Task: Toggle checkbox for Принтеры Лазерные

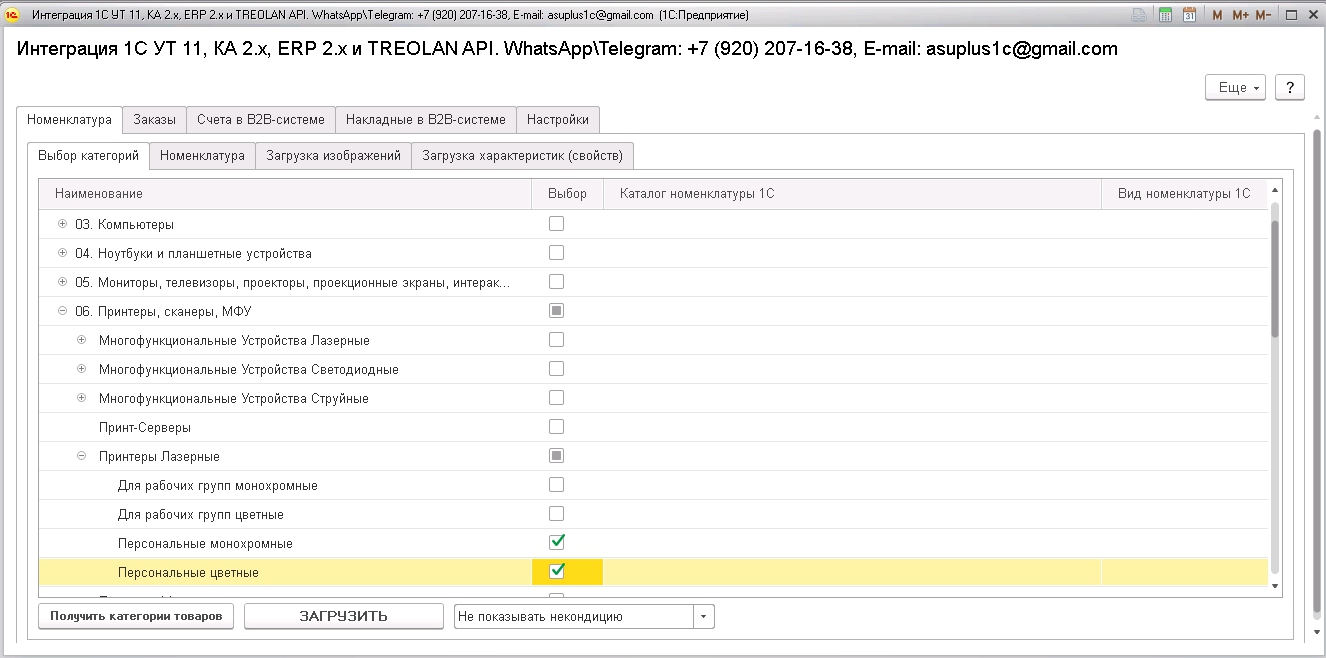Action: click(x=556, y=455)
